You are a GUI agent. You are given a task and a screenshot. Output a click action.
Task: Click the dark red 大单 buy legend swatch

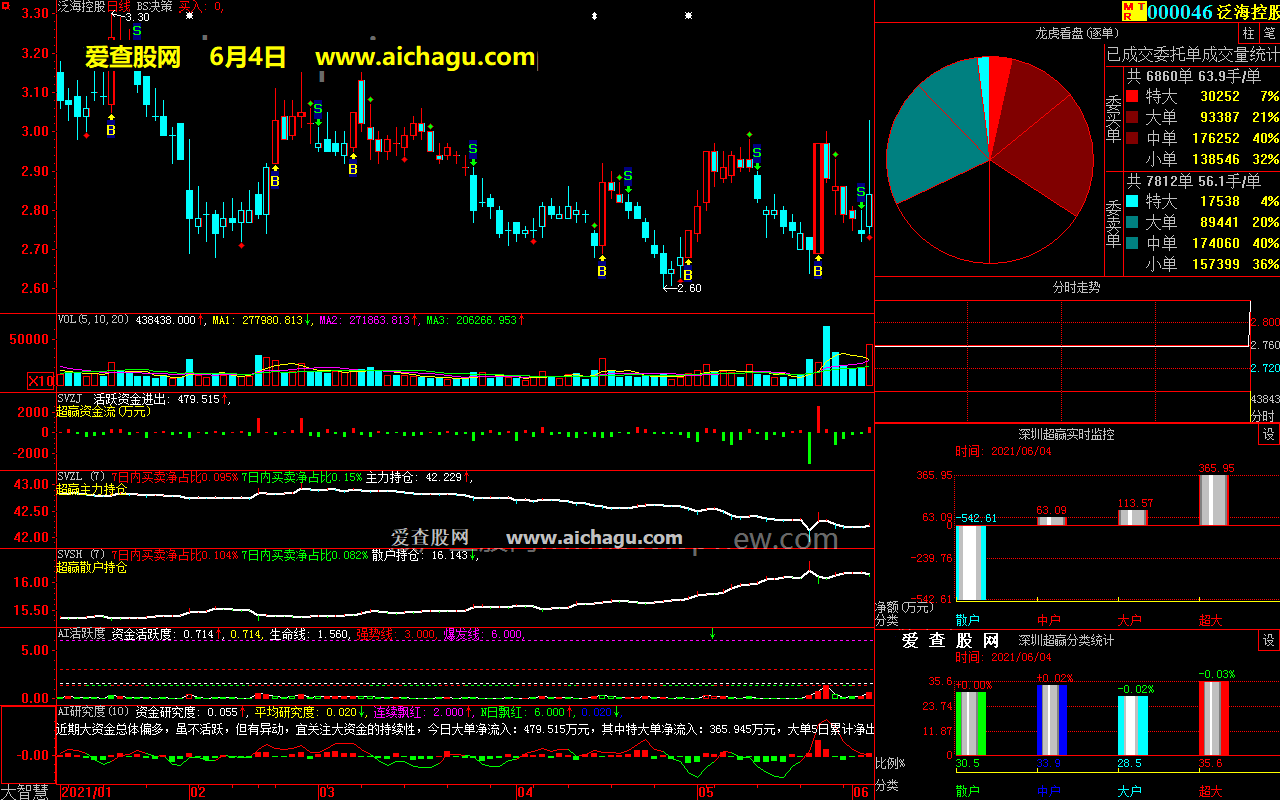click(x=1131, y=118)
